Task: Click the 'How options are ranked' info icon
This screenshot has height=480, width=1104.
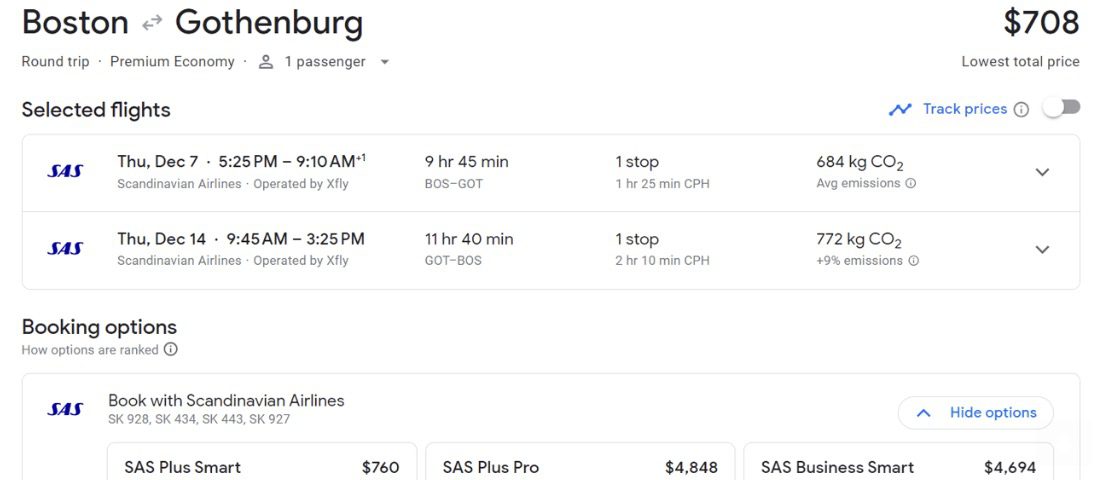Action: (170, 350)
